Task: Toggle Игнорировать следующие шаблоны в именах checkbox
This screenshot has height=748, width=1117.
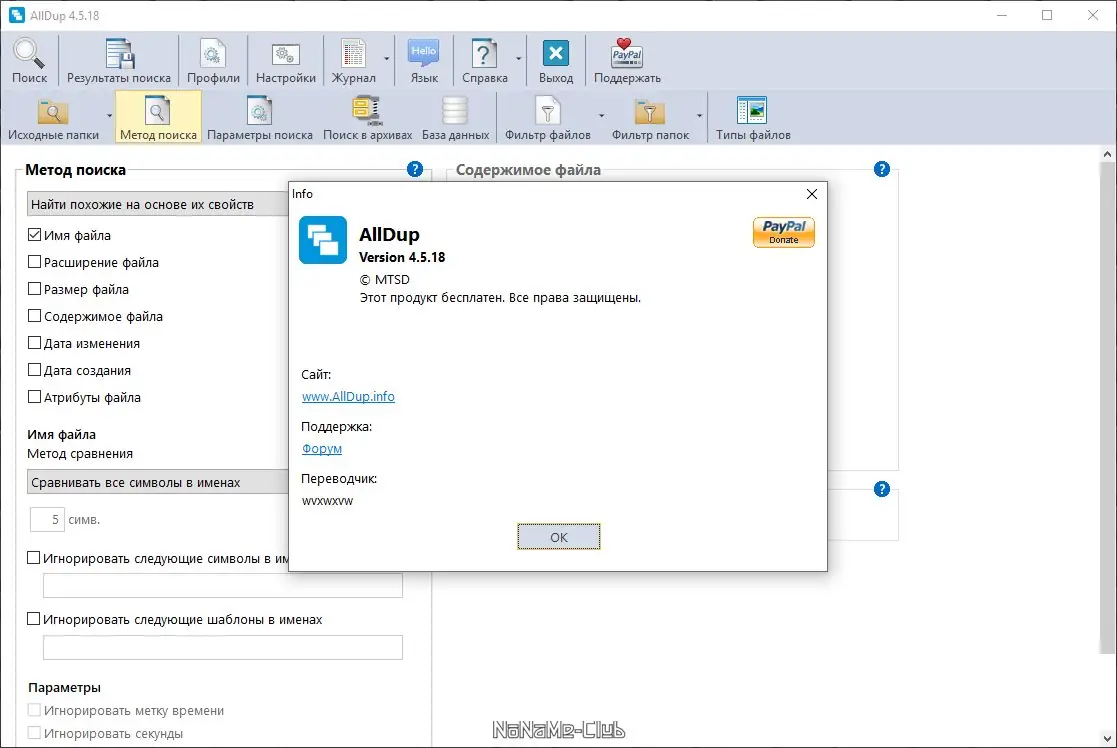Action: pos(33,619)
